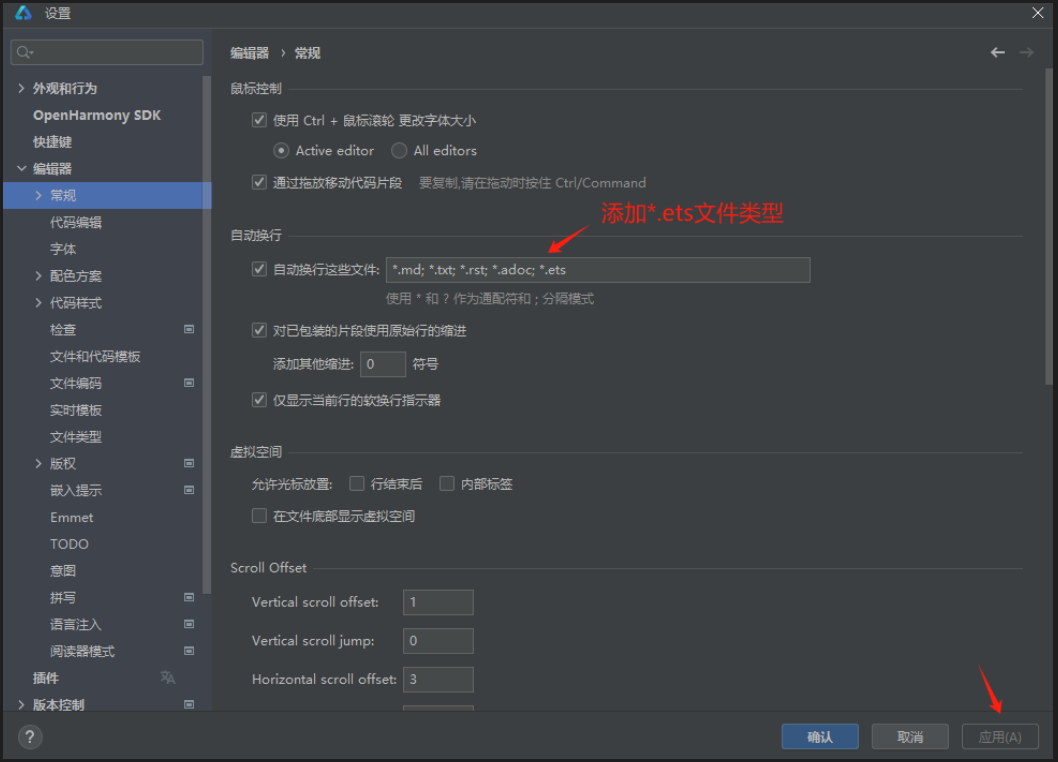
Task: Click the project-level icon beside 嵌入提示
Action: (189, 490)
